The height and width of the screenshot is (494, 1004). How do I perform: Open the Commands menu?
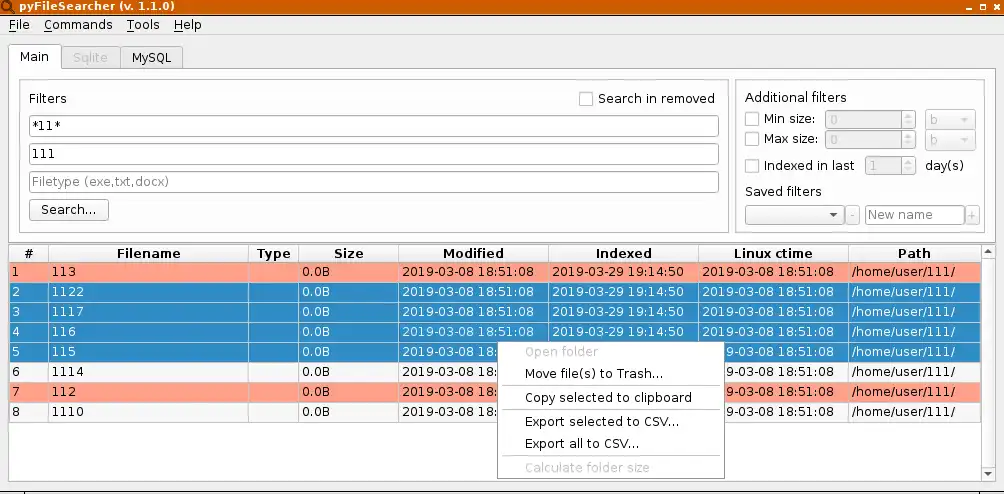[78, 25]
